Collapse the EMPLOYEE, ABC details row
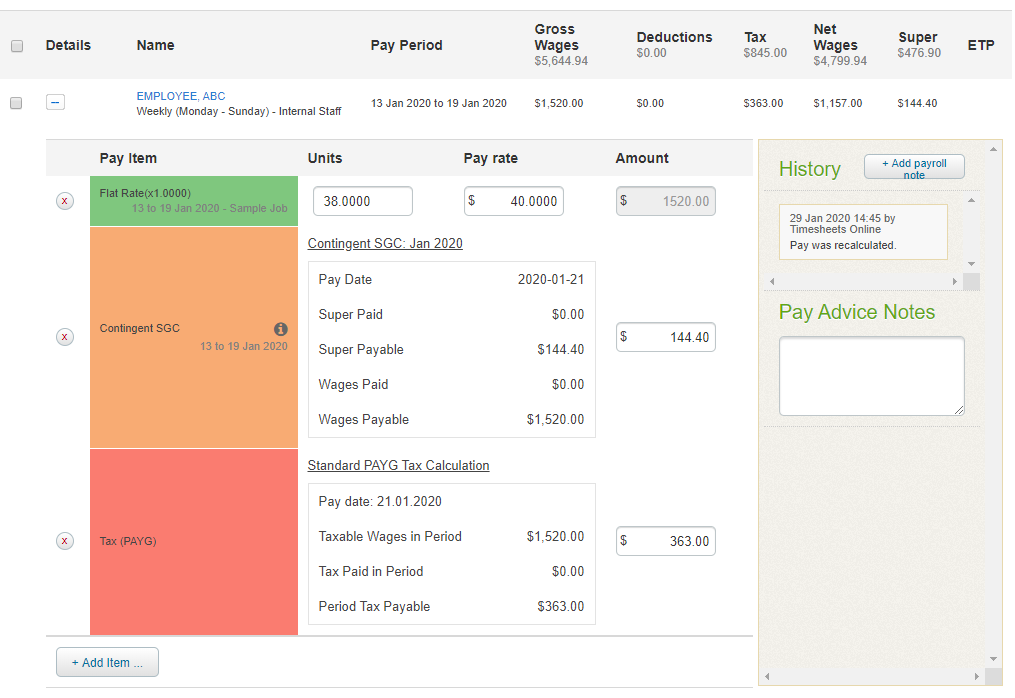The image size is (1015, 698). click(55, 102)
